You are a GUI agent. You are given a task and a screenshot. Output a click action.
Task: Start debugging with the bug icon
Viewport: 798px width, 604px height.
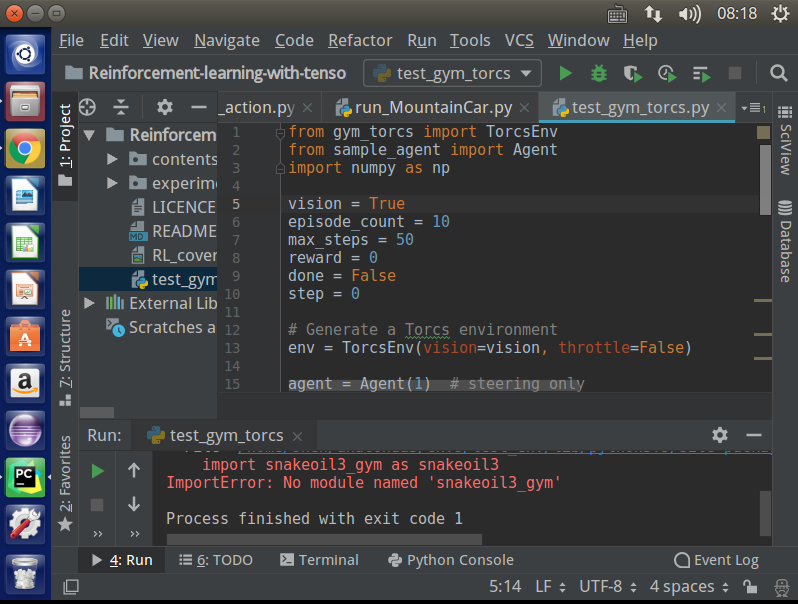[599, 73]
